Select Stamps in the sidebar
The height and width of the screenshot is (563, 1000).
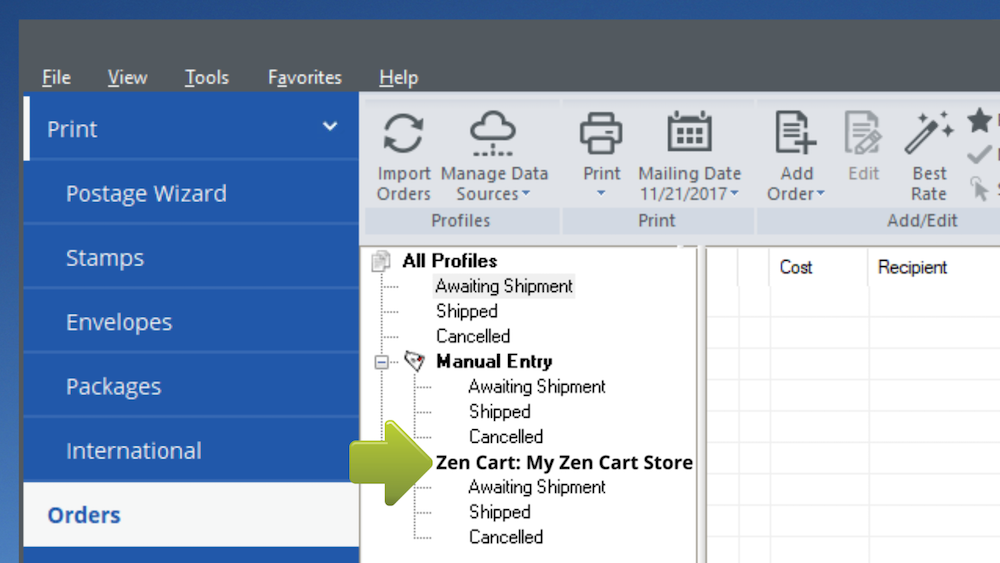(x=191, y=258)
